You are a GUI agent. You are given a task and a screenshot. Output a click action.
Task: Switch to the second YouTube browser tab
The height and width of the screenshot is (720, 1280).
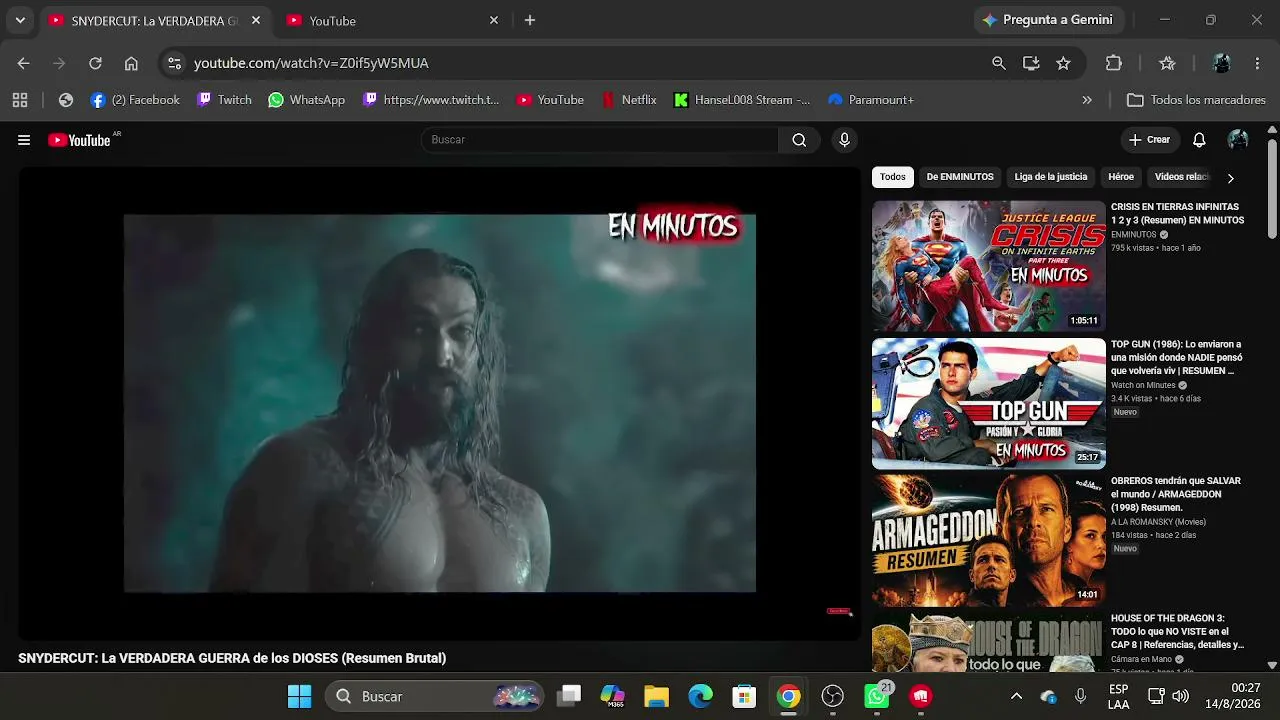tap(391, 20)
